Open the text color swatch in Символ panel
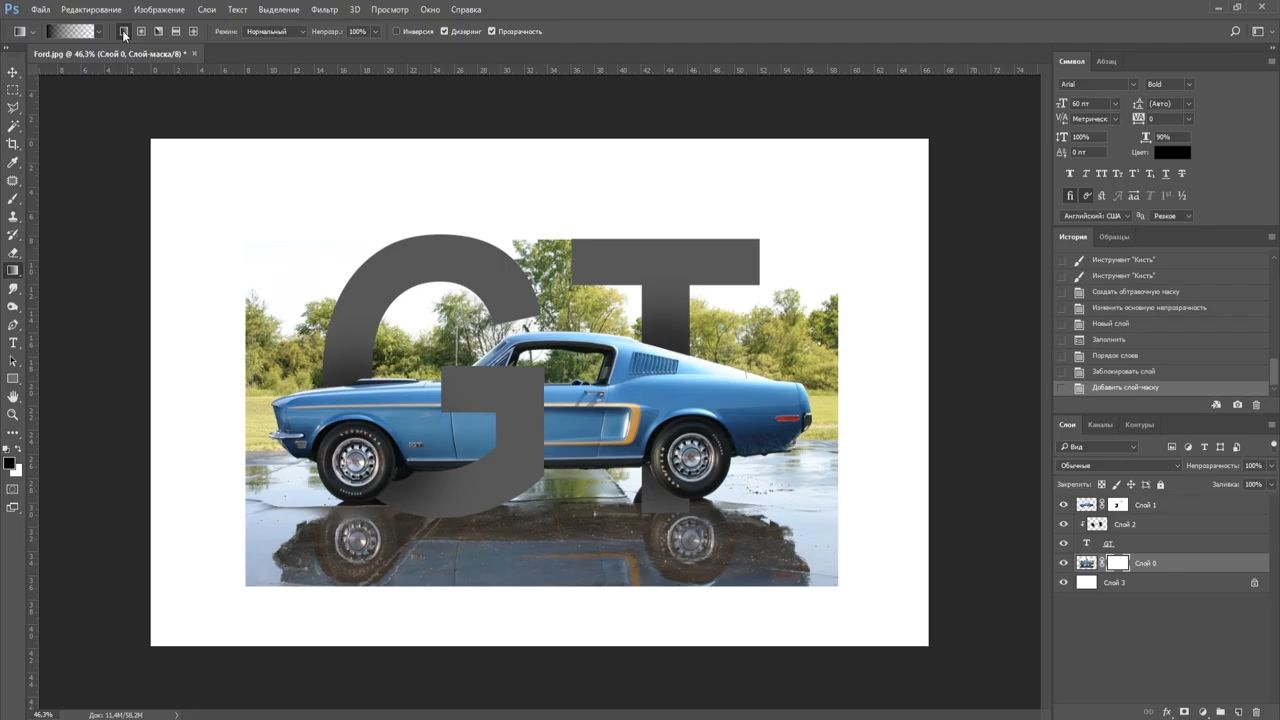This screenshot has width=1280, height=720. click(x=1172, y=153)
